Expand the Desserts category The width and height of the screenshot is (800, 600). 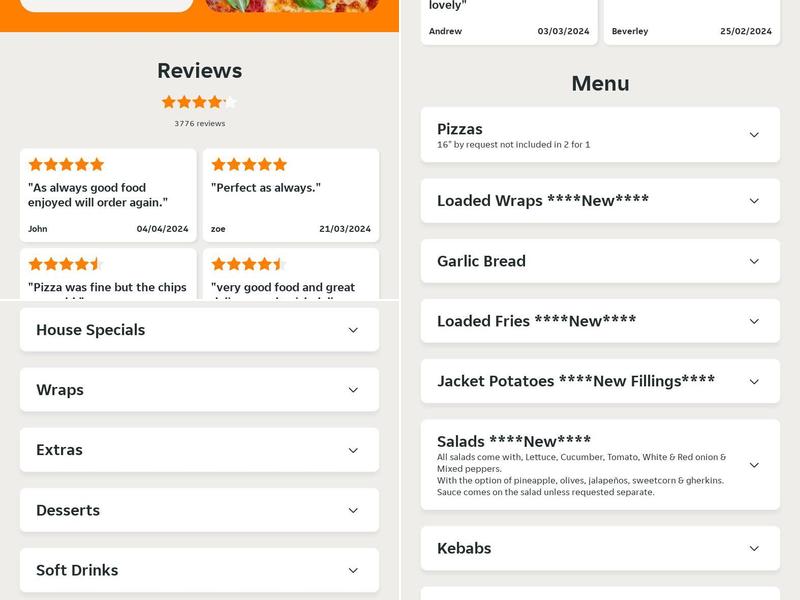click(x=353, y=510)
